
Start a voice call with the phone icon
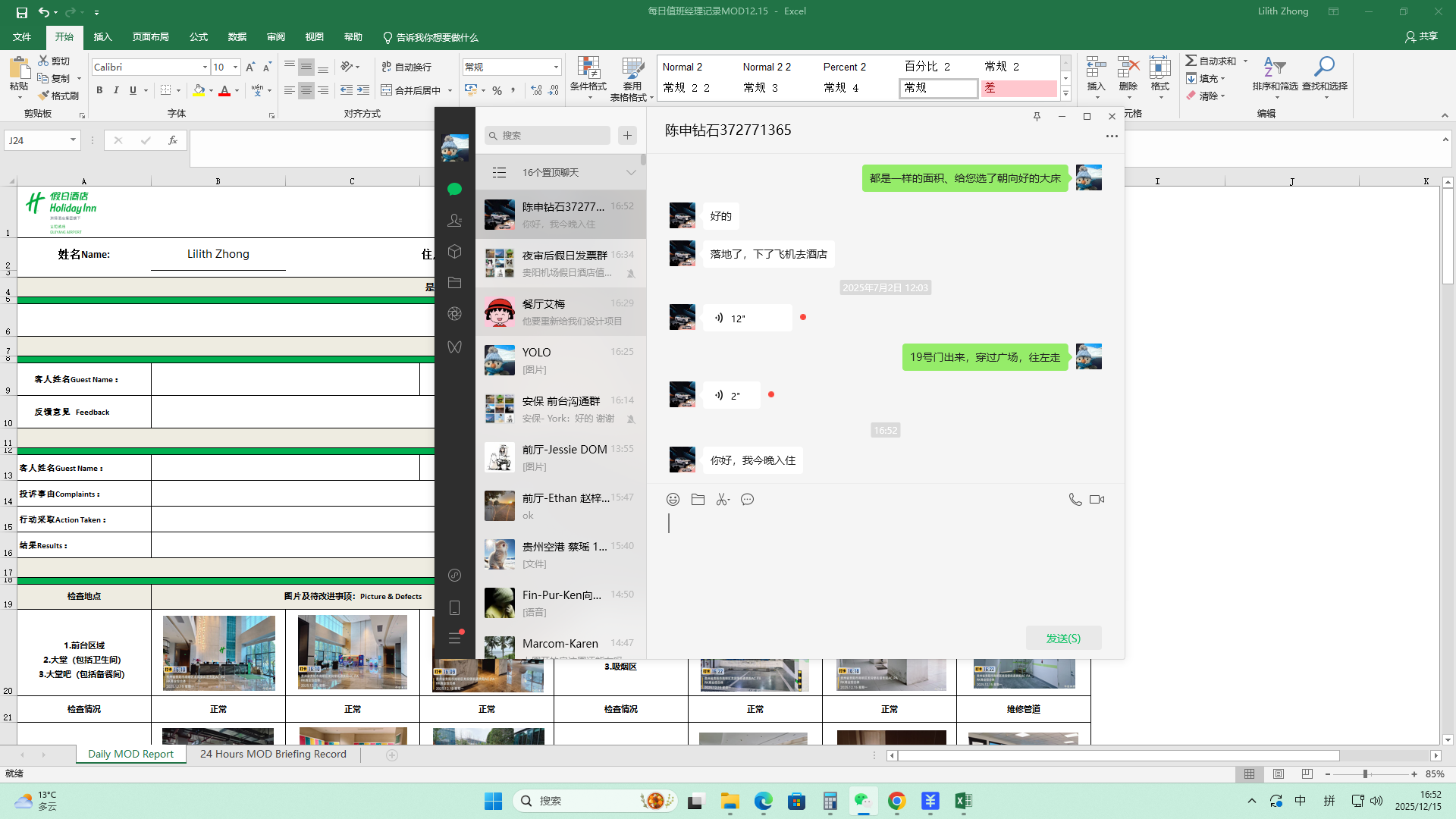(1075, 499)
